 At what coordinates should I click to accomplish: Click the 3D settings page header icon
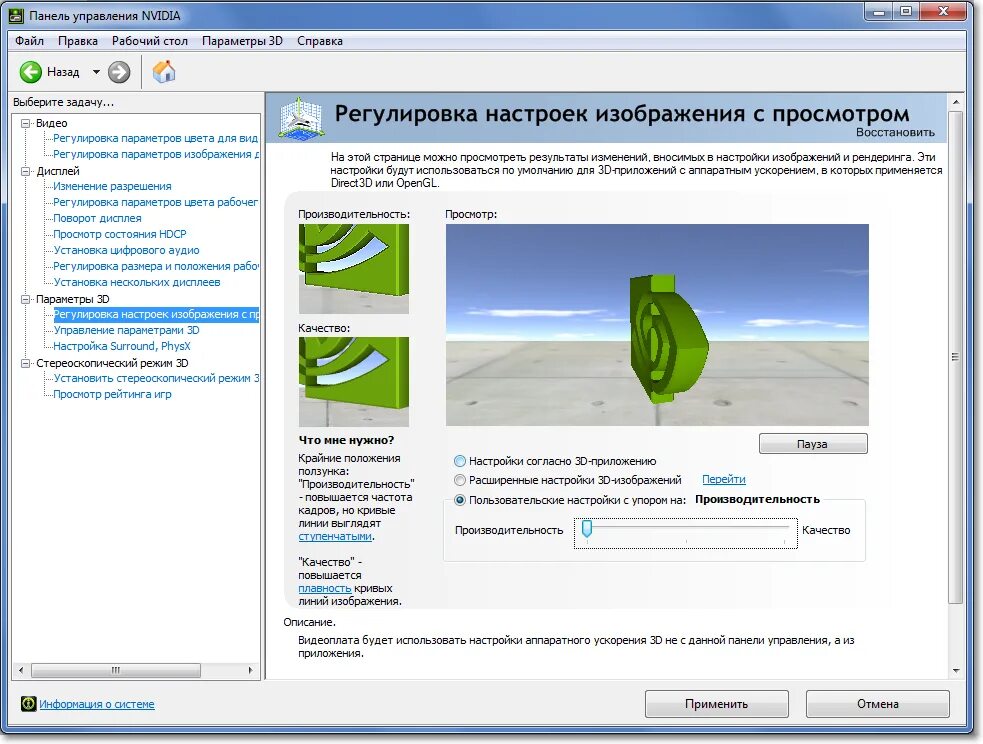[301, 118]
